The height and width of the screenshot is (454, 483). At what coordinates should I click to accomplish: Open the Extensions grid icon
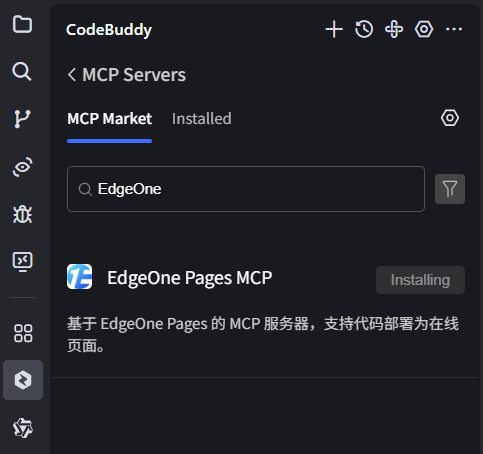tap(23, 333)
